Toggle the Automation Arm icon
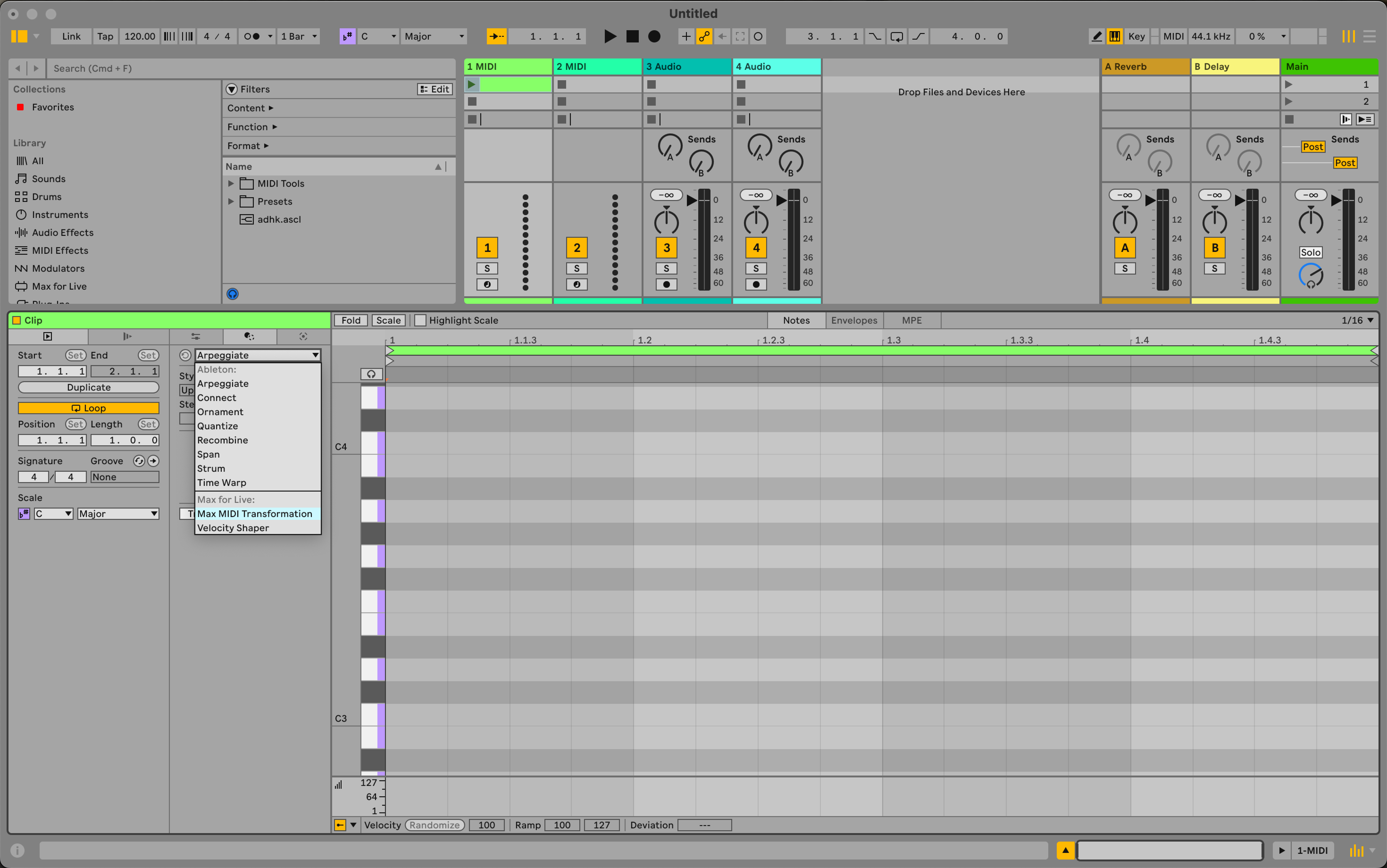Image resolution: width=1387 pixels, height=868 pixels. tap(704, 36)
